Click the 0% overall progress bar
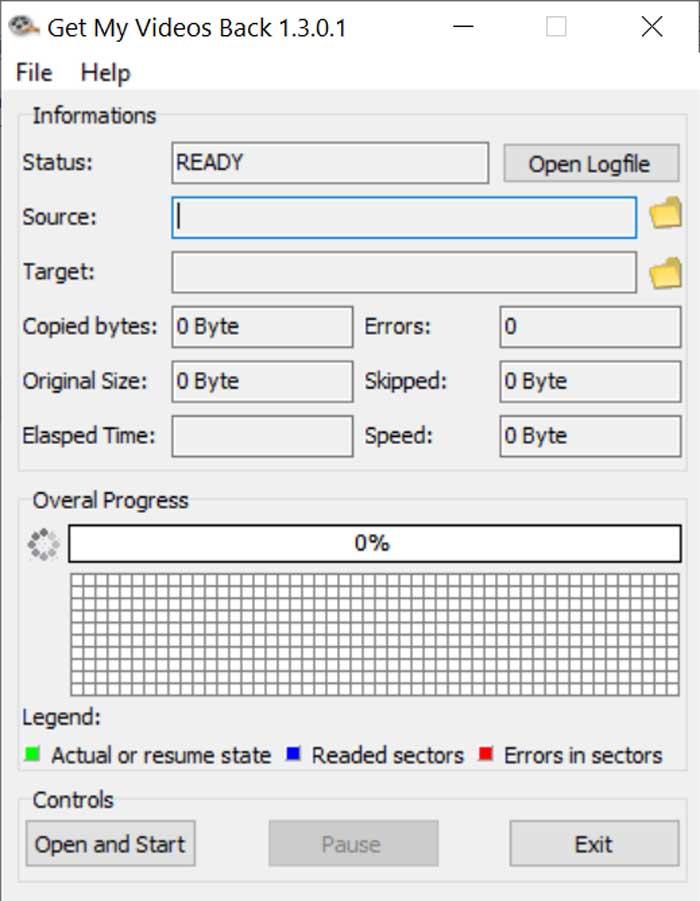This screenshot has width=700, height=901. pos(375,544)
